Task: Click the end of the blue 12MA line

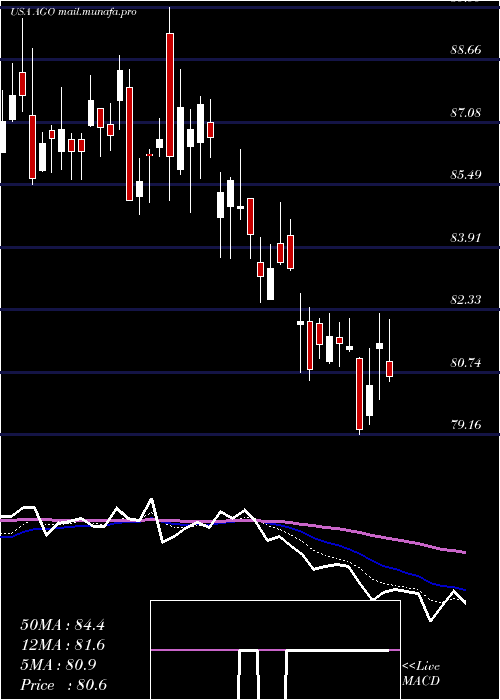Action: tap(464, 590)
